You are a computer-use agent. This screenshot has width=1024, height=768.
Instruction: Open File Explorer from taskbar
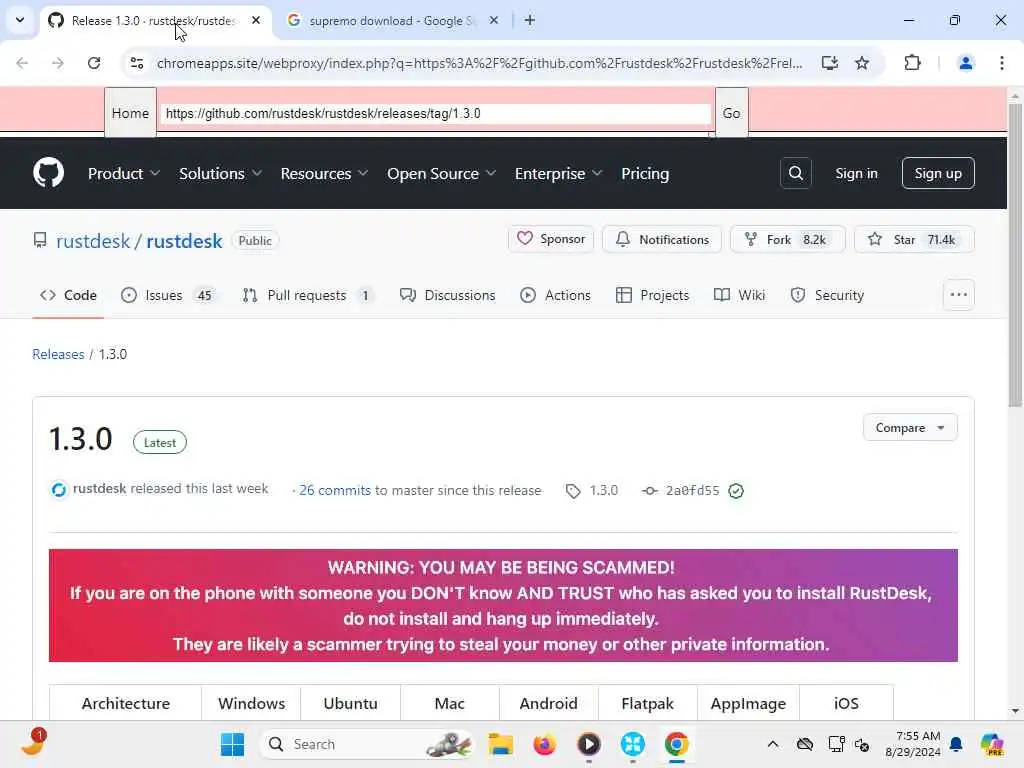click(x=501, y=744)
